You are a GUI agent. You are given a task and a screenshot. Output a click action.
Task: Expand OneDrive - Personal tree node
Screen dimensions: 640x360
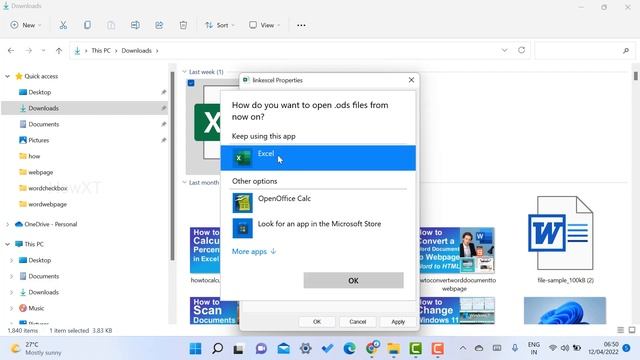tap(7, 224)
